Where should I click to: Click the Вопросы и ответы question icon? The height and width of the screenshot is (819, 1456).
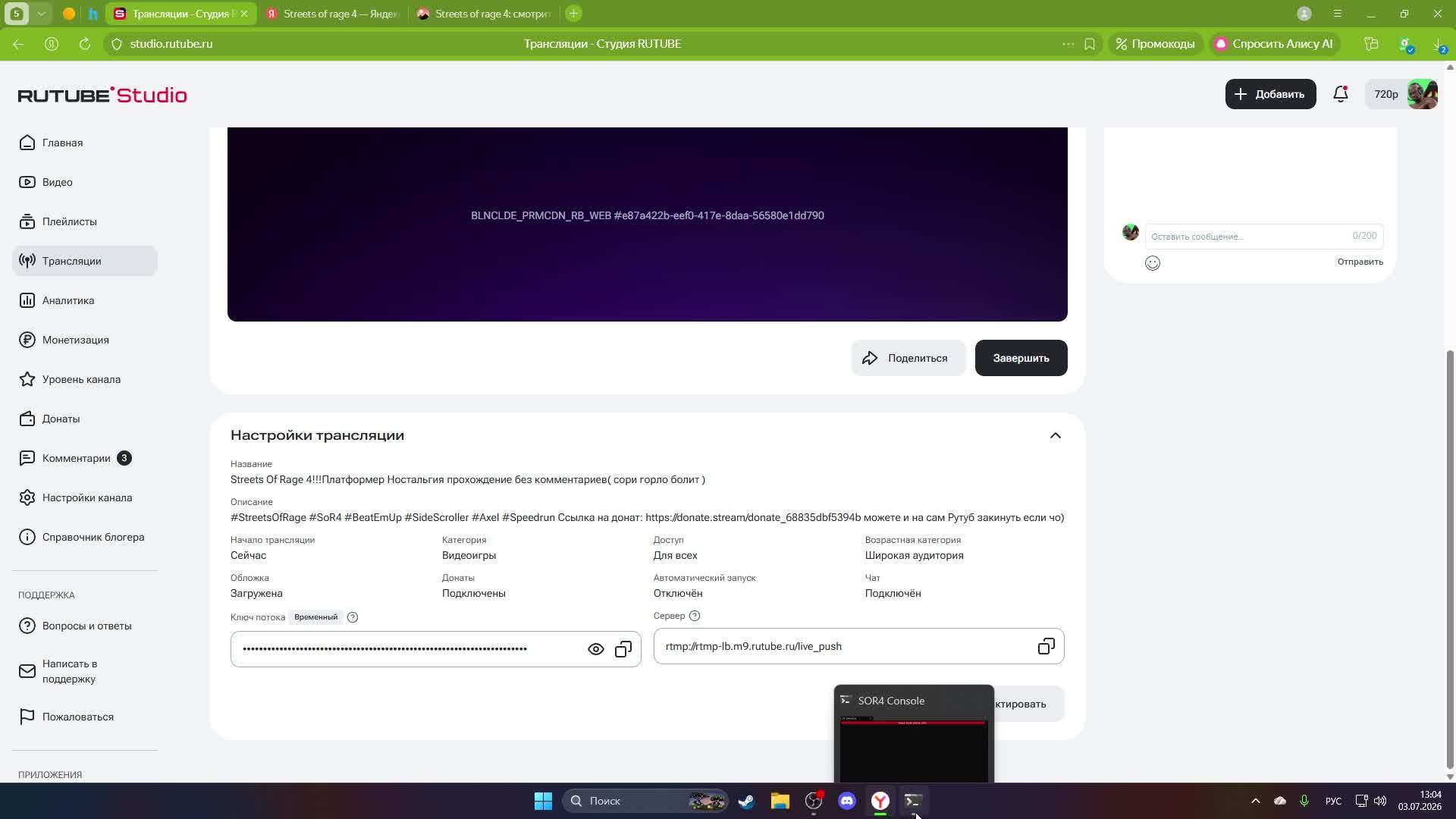tap(27, 626)
